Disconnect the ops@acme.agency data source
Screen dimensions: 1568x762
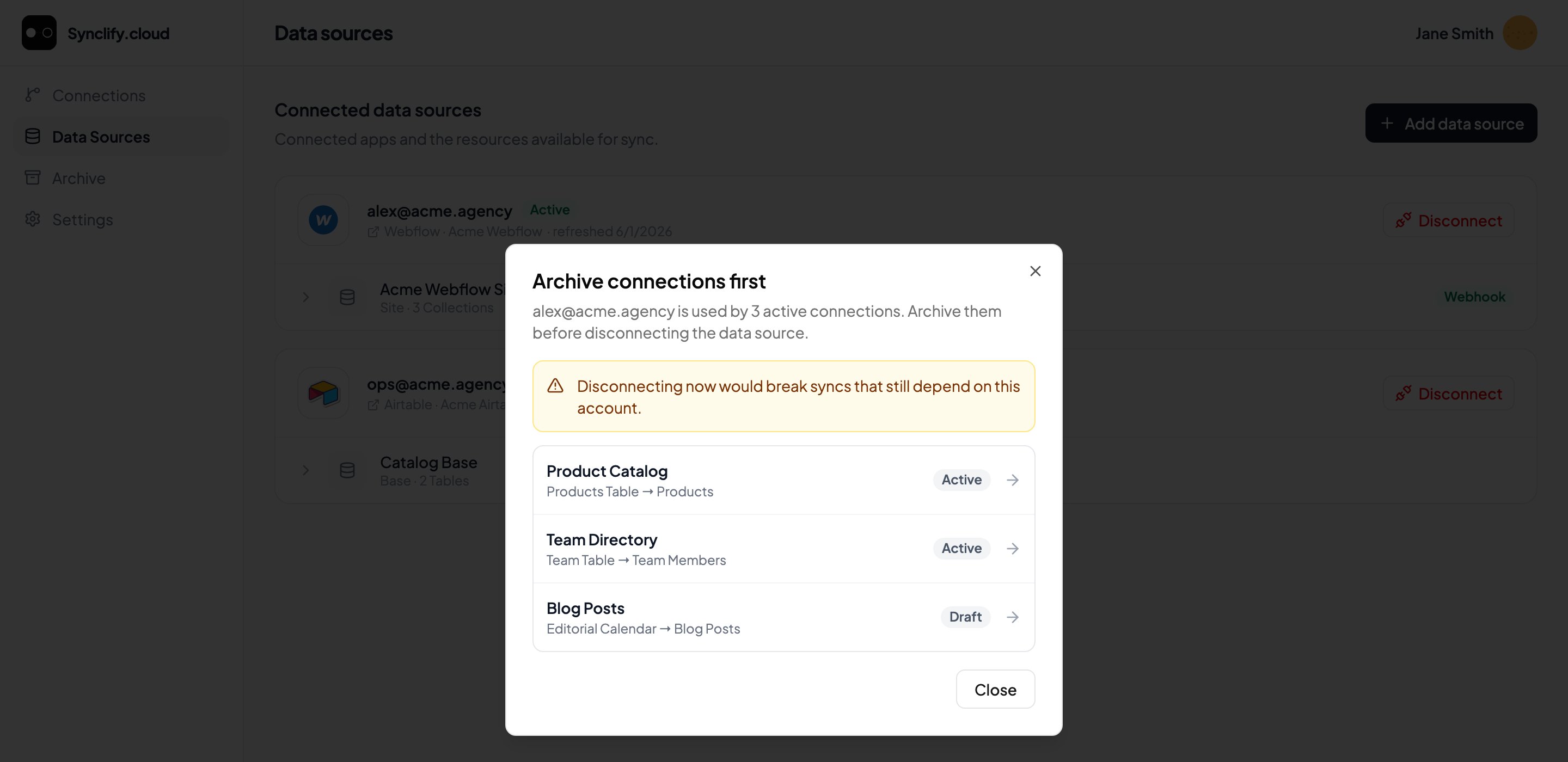click(x=1448, y=394)
